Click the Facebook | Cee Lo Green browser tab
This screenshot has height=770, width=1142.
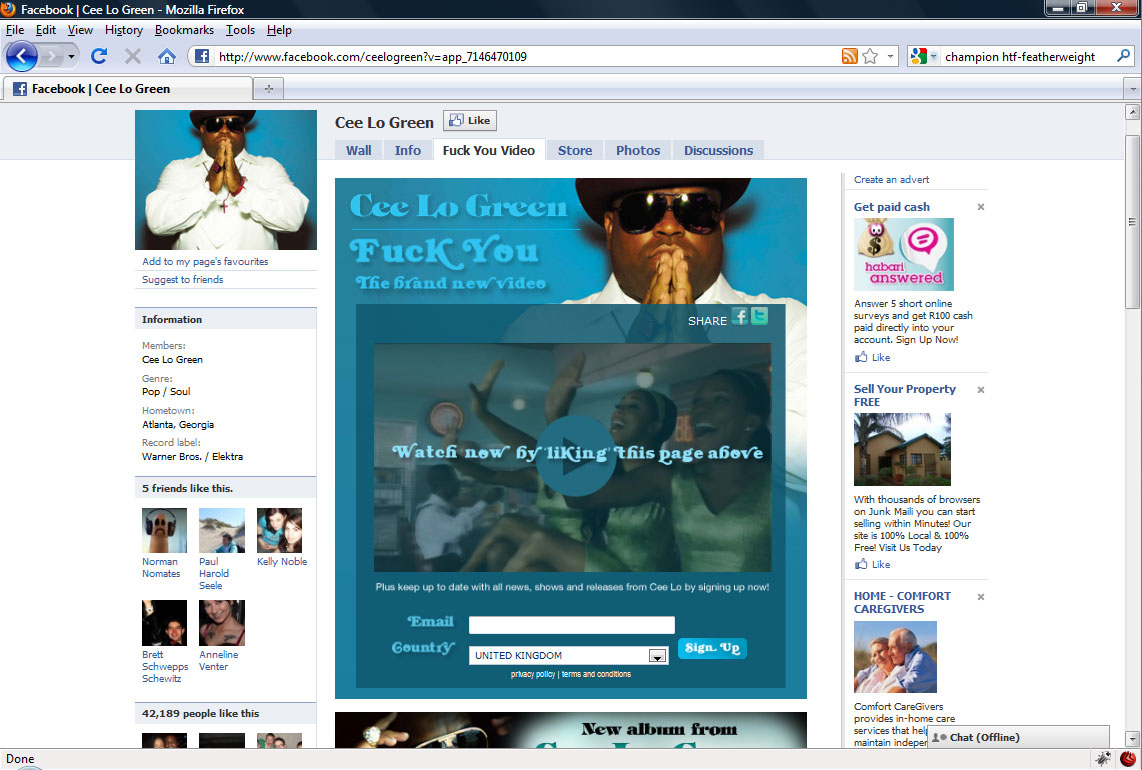(127, 89)
